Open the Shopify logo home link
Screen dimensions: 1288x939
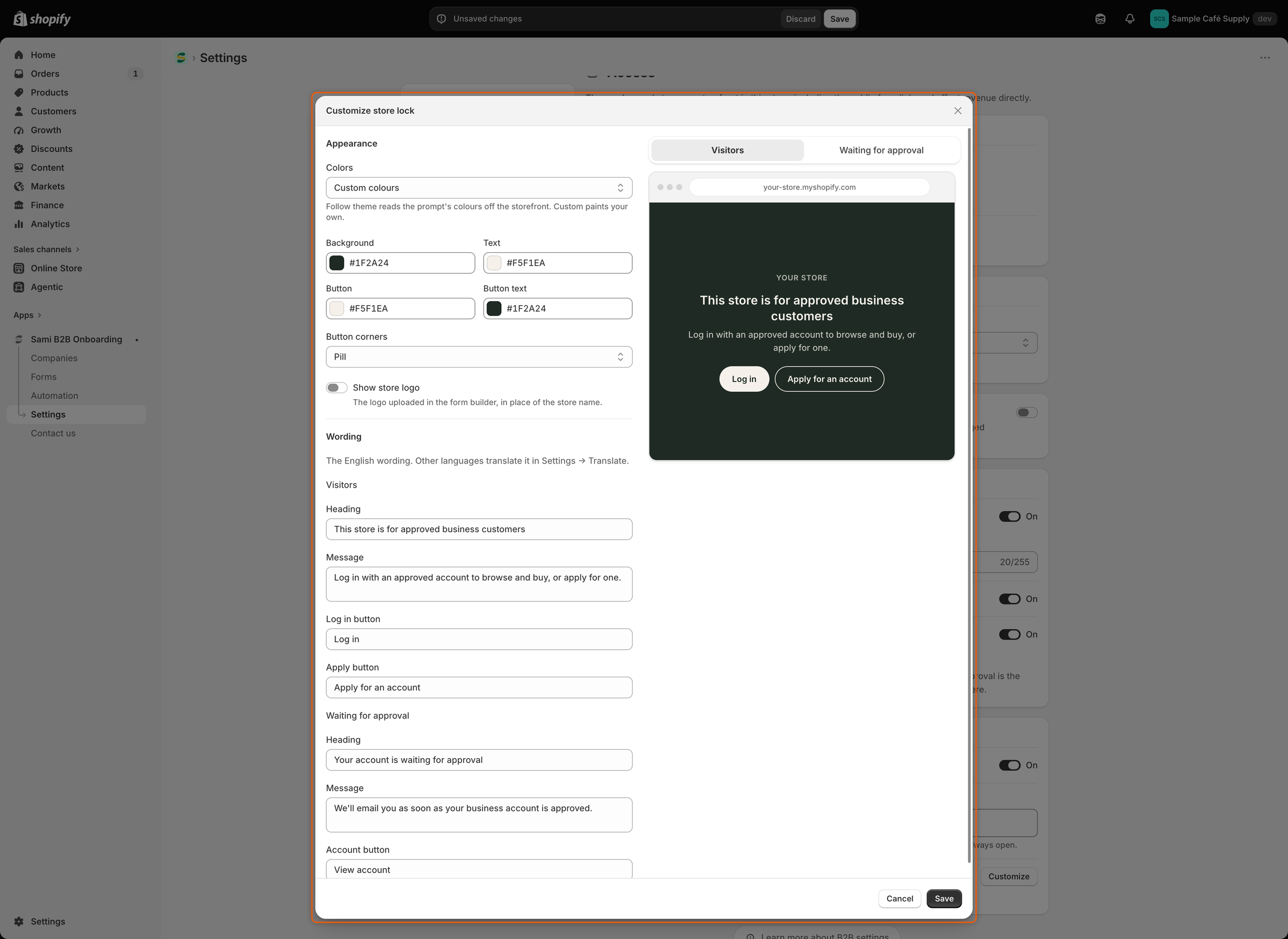pos(42,19)
